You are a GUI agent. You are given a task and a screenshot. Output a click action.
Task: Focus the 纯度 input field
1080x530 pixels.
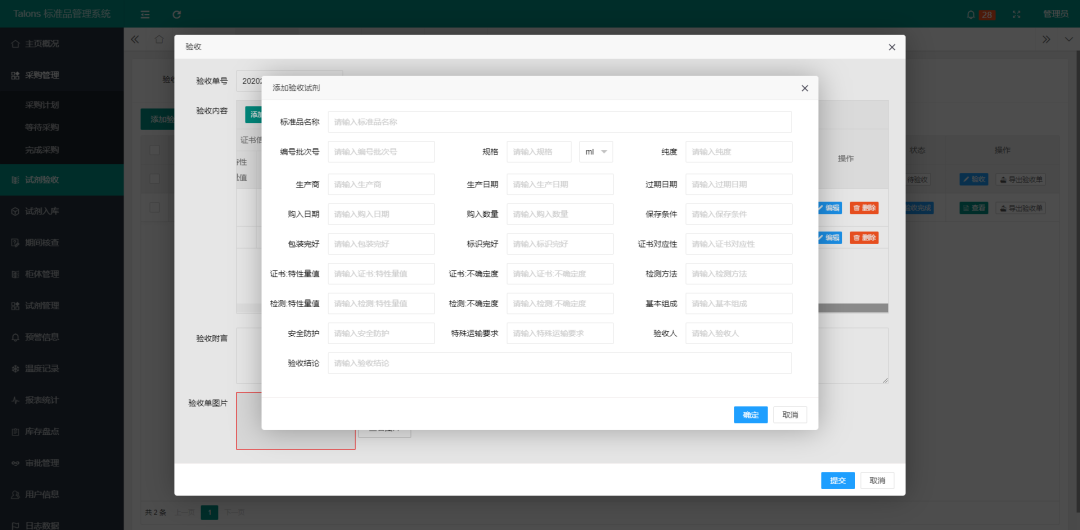pyautogui.click(x=738, y=152)
